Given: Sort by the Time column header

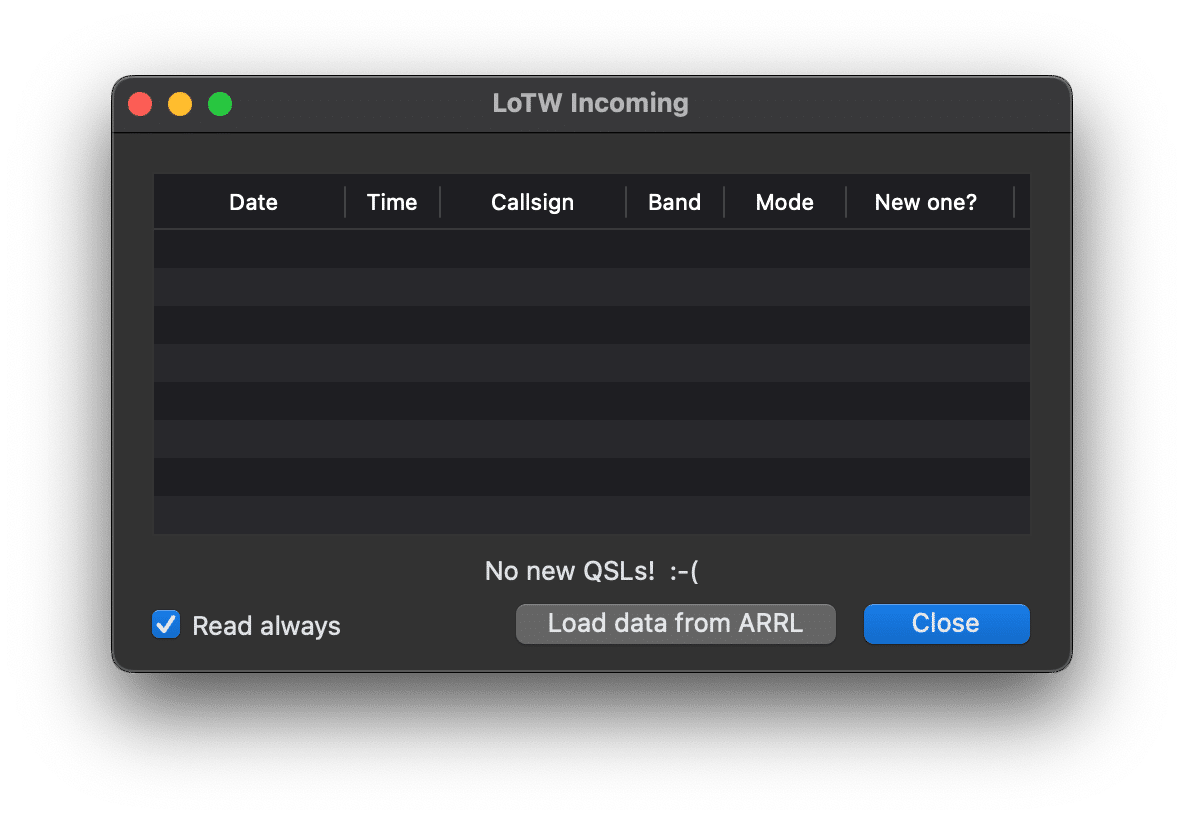Looking at the screenshot, I should point(392,202).
